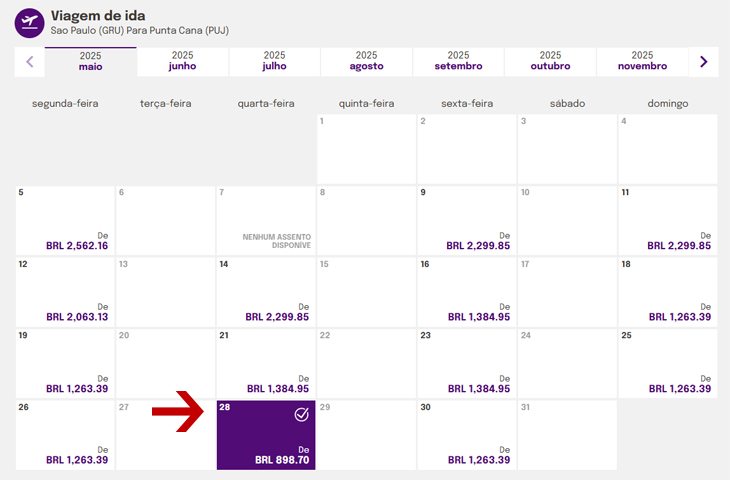
Task: Select the maio 2025 tab
Action: tap(90, 61)
